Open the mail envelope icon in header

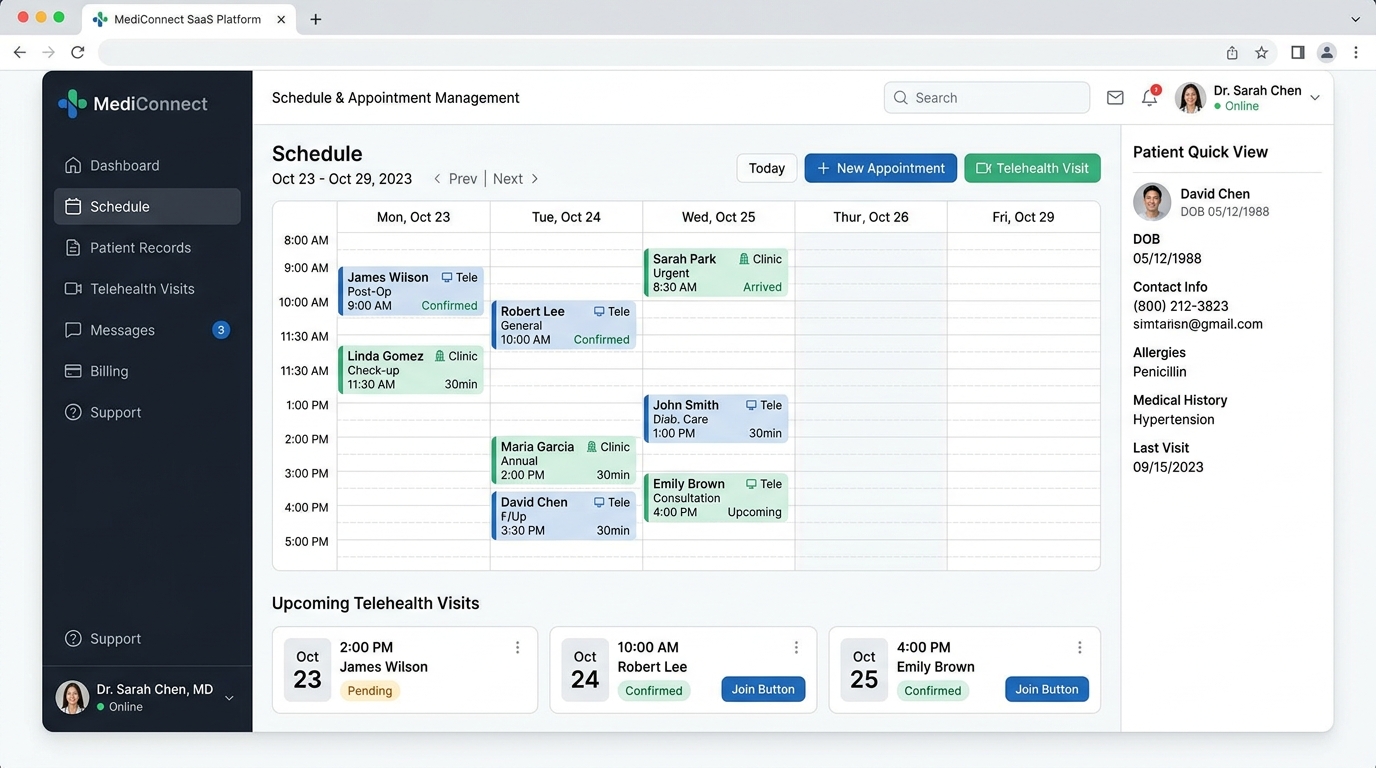(1115, 98)
